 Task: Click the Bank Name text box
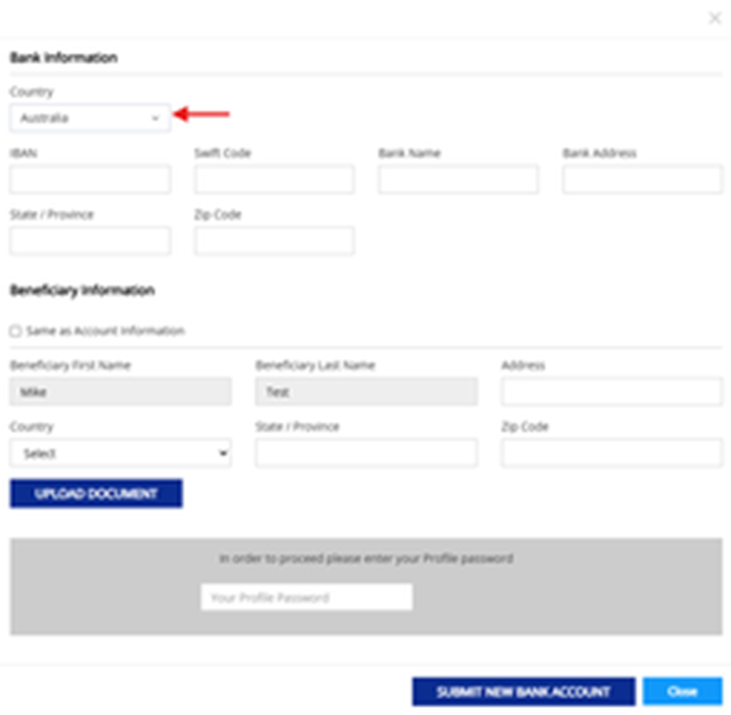(458, 180)
